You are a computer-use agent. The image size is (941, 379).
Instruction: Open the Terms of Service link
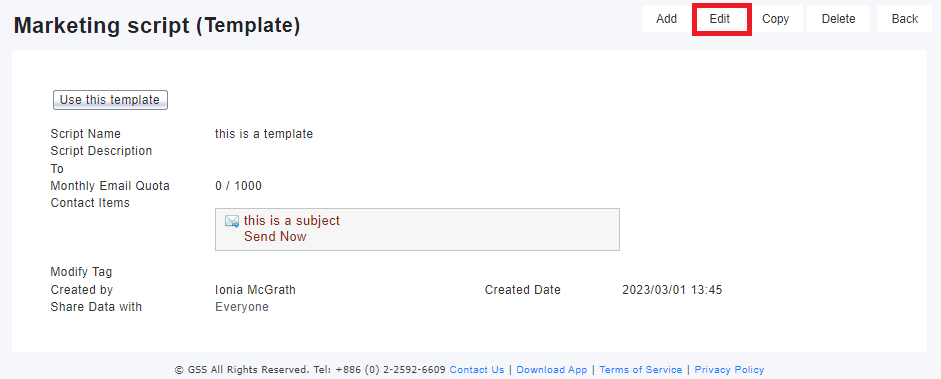[640, 369]
